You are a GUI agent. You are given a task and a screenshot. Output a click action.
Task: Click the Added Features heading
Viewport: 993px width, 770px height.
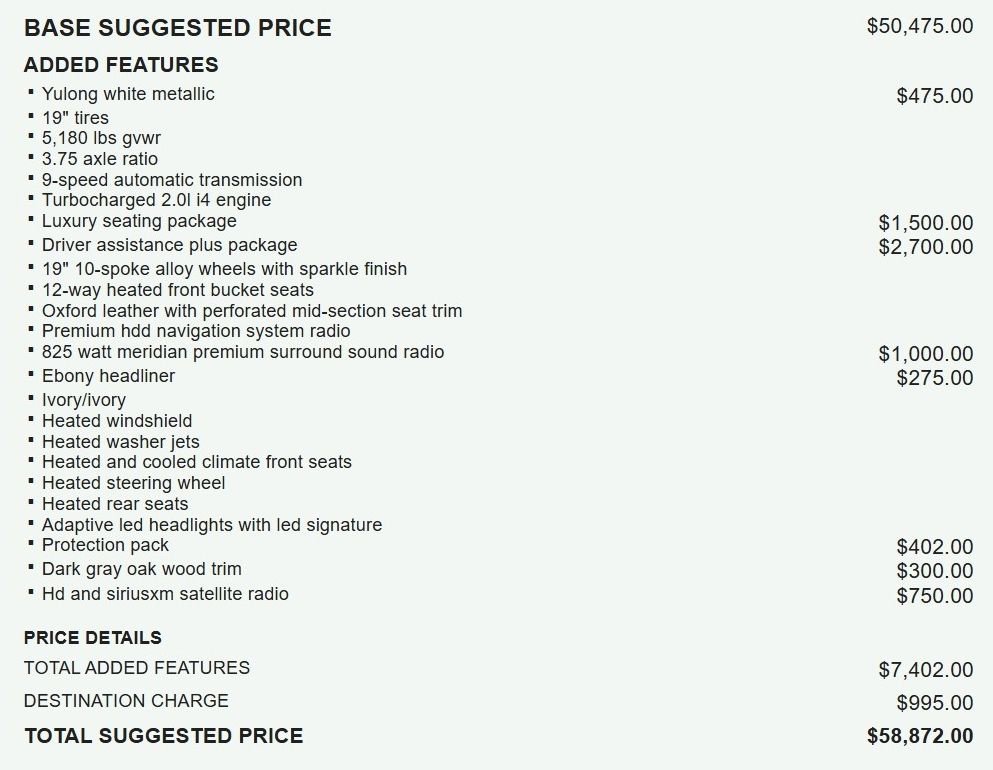pos(121,65)
